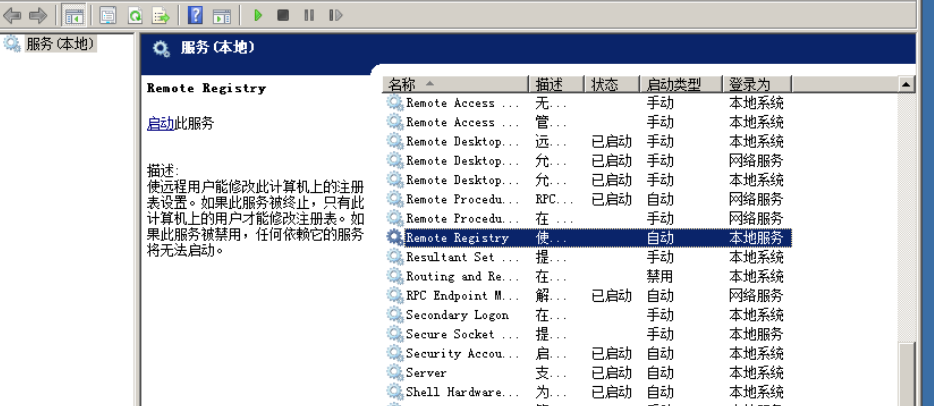934x406 pixels.
Task: Sort by the 状态 column header
Action: [612, 85]
